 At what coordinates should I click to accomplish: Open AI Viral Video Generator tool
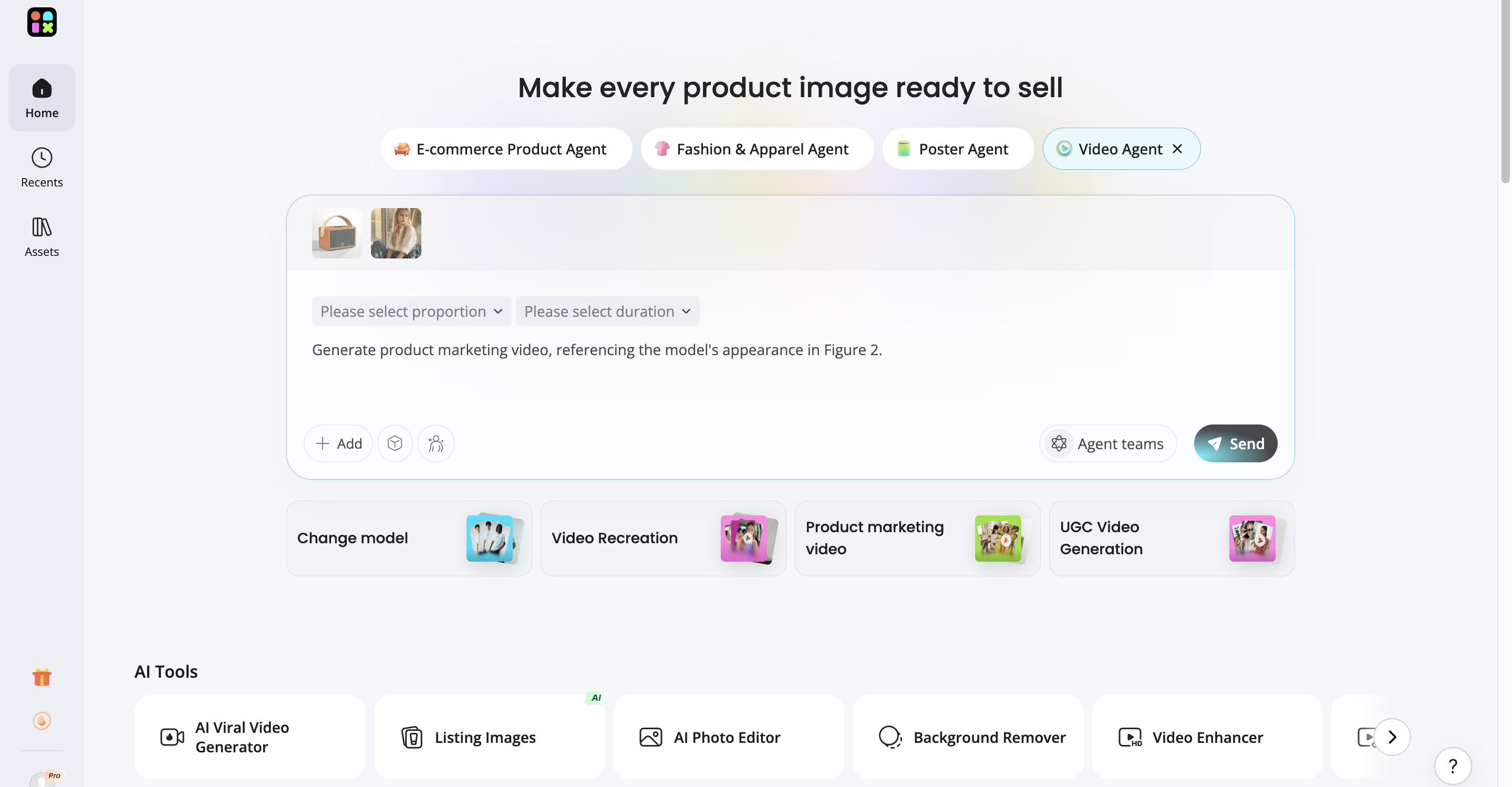tap(250, 737)
